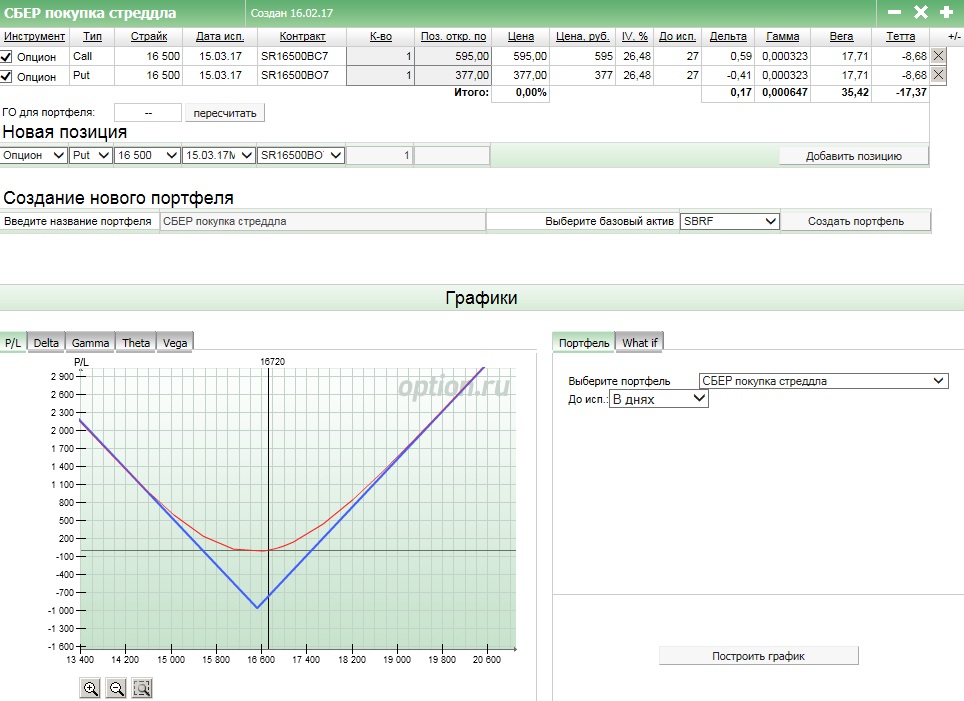This screenshot has width=964, height=701.
Task: Open the What if tab
Action: [x=639, y=342]
